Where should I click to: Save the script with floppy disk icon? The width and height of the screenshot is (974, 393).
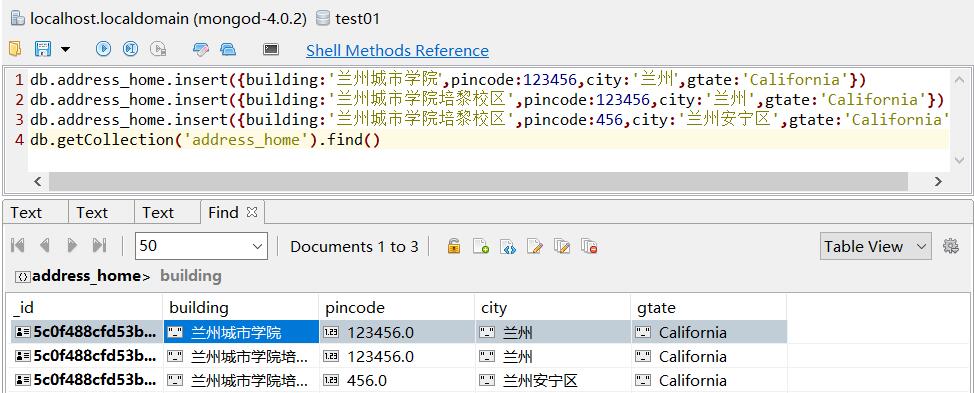(43, 48)
